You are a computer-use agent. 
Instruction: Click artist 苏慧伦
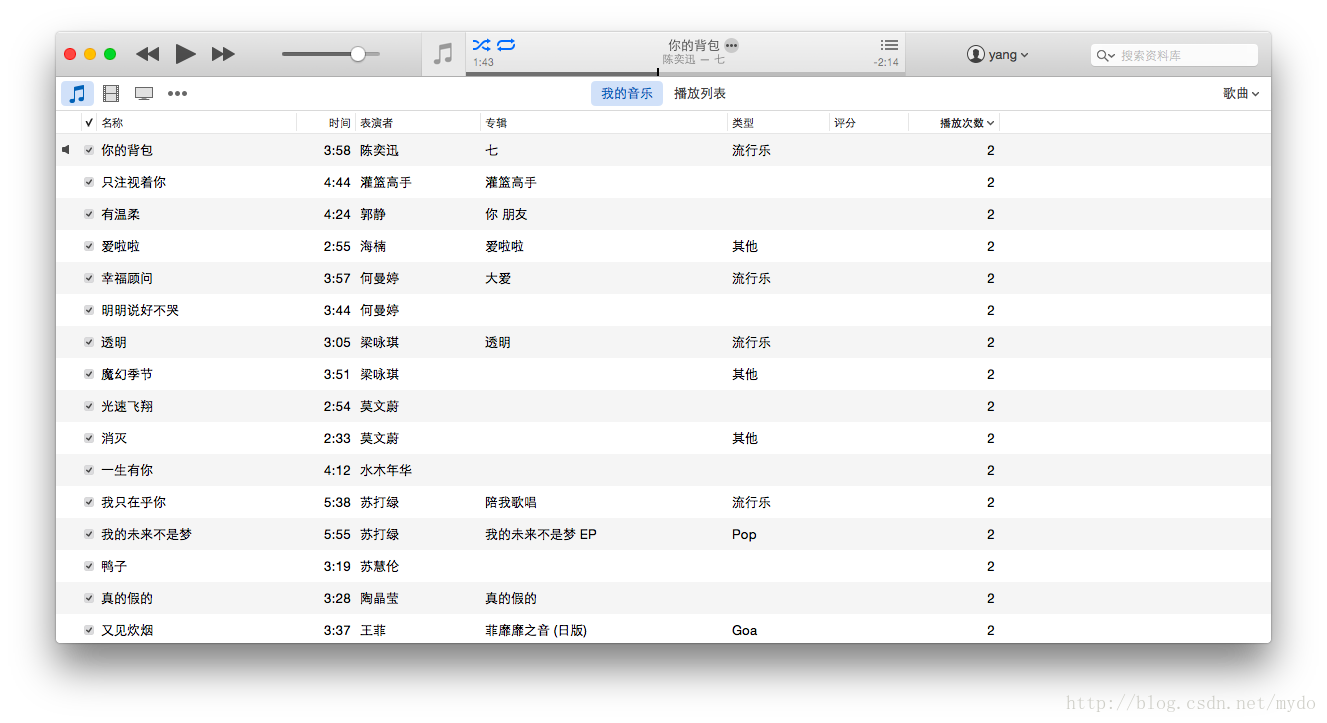click(379, 566)
